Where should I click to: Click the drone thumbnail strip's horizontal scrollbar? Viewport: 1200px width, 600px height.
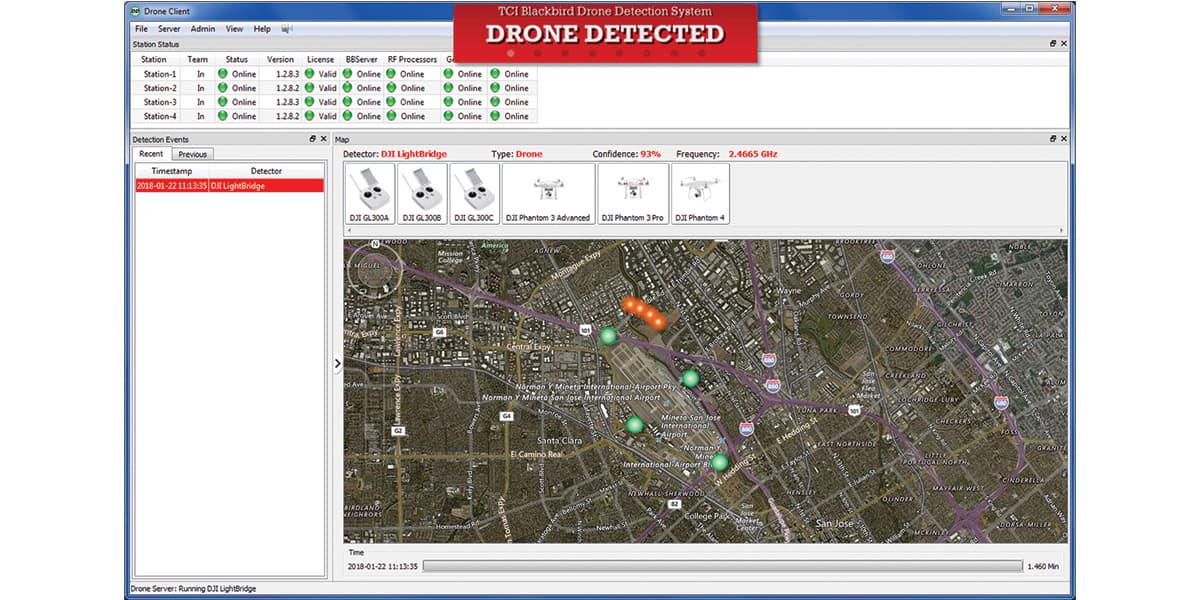(x=705, y=231)
